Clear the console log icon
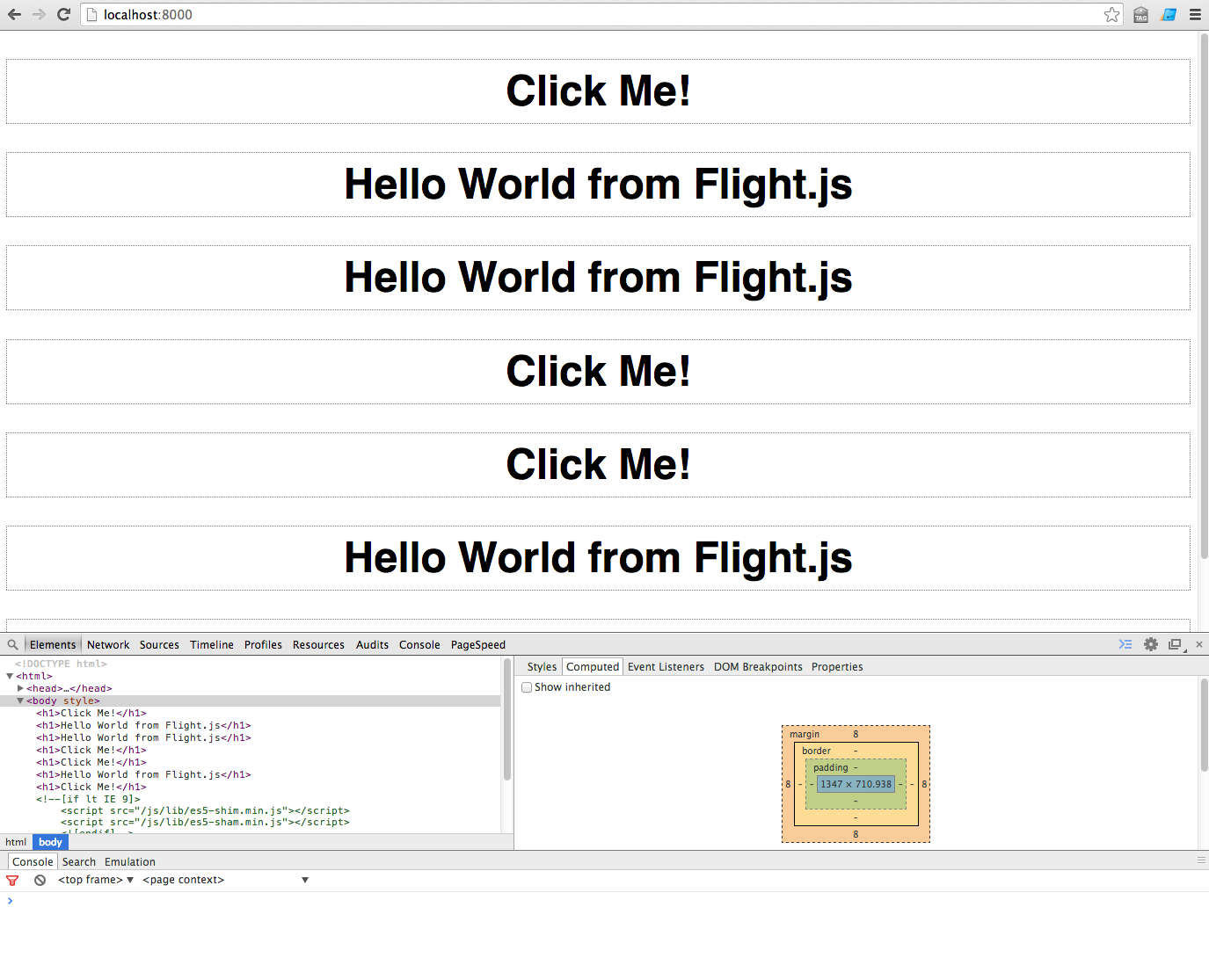 pyautogui.click(x=40, y=880)
